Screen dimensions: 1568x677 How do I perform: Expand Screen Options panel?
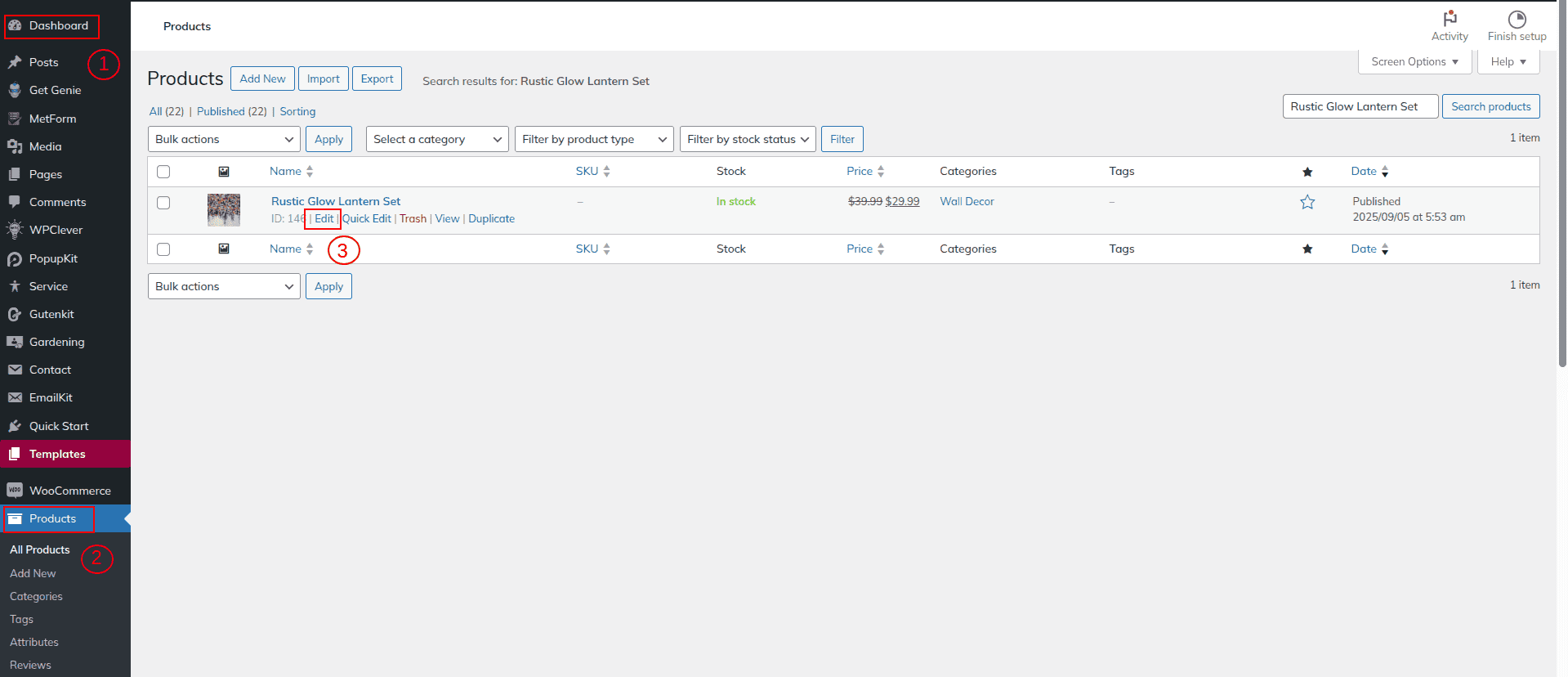(1414, 62)
